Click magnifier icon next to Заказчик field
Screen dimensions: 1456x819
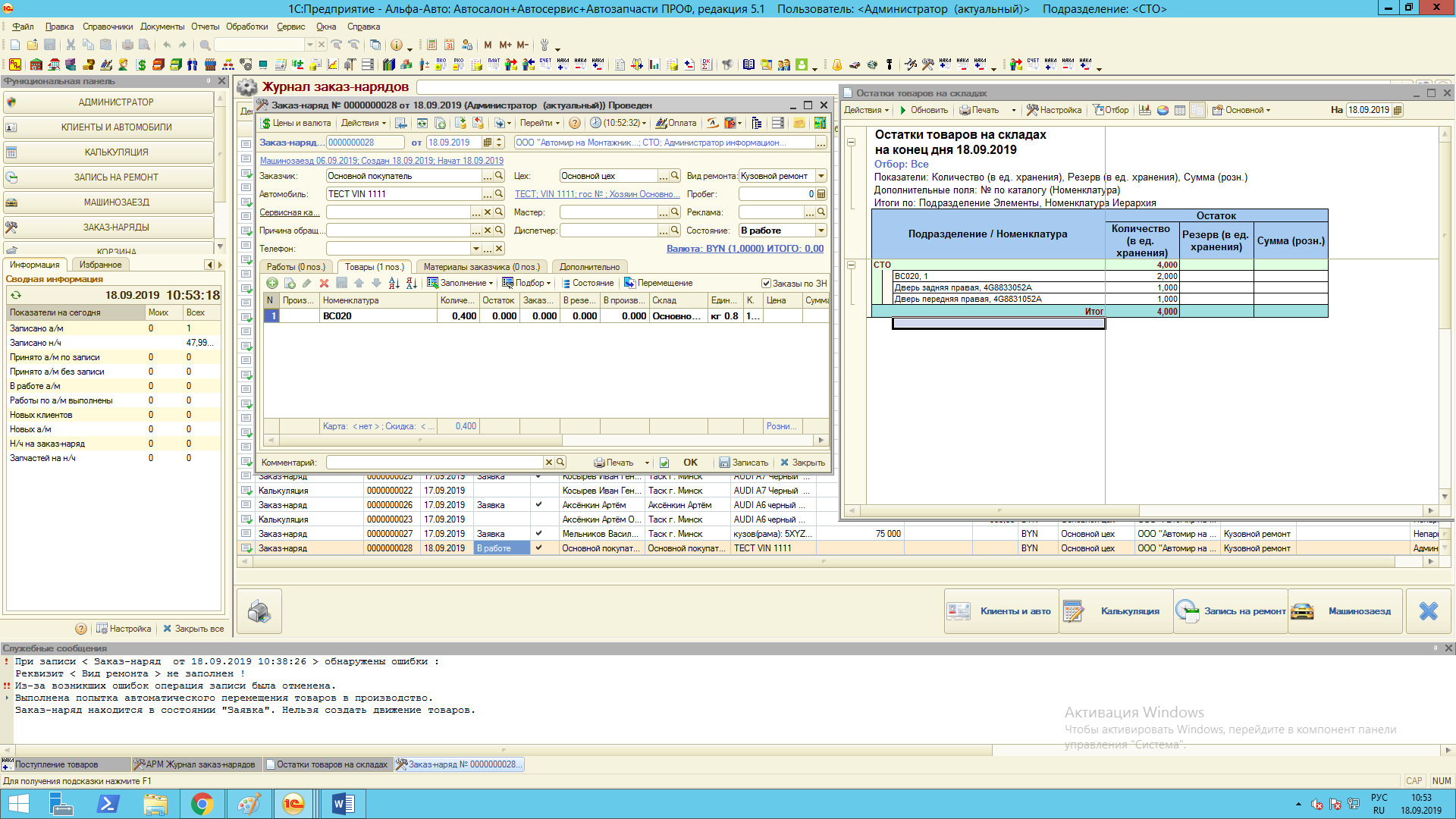pyautogui.click(x=499, y=175)
